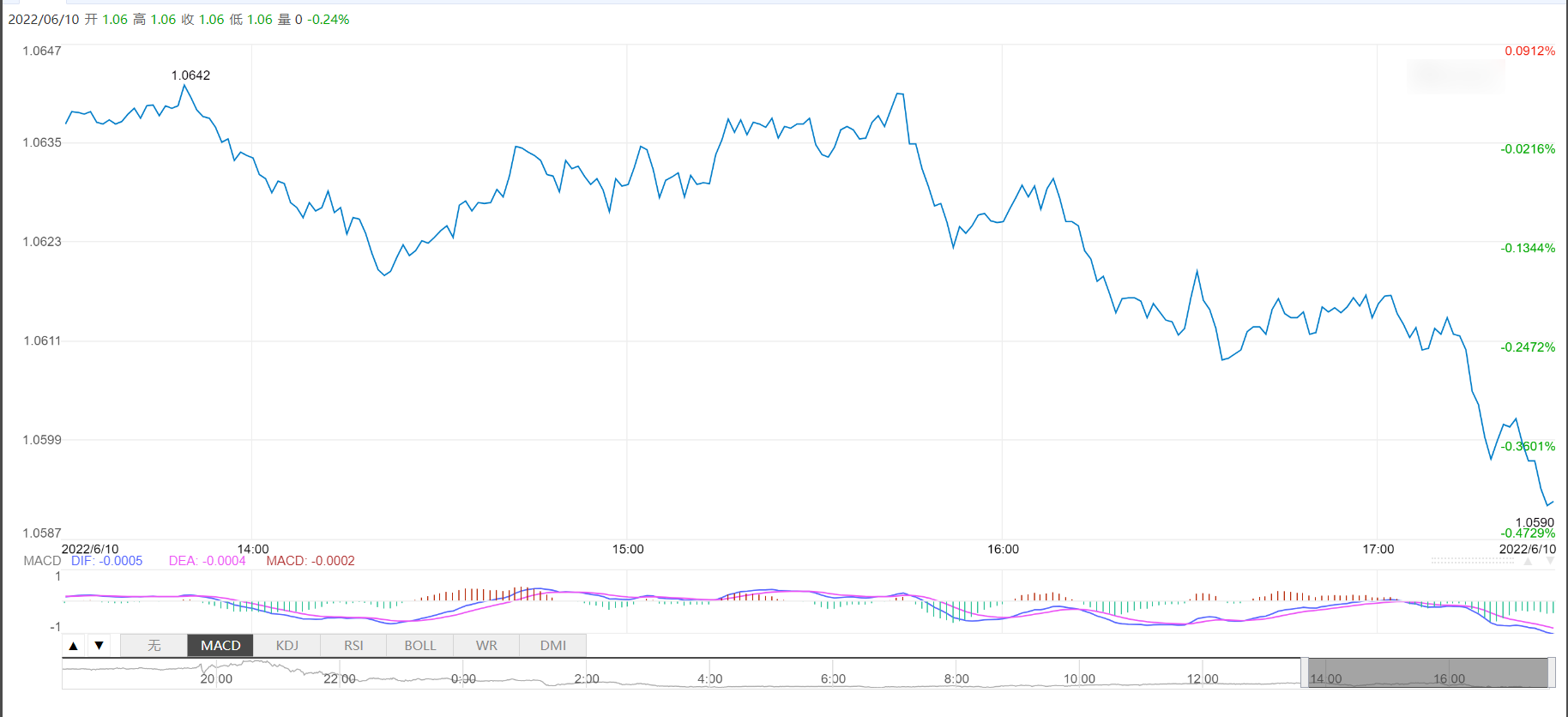
Task: Switch to the MACD indicator tab
Action: click(220, 646)
